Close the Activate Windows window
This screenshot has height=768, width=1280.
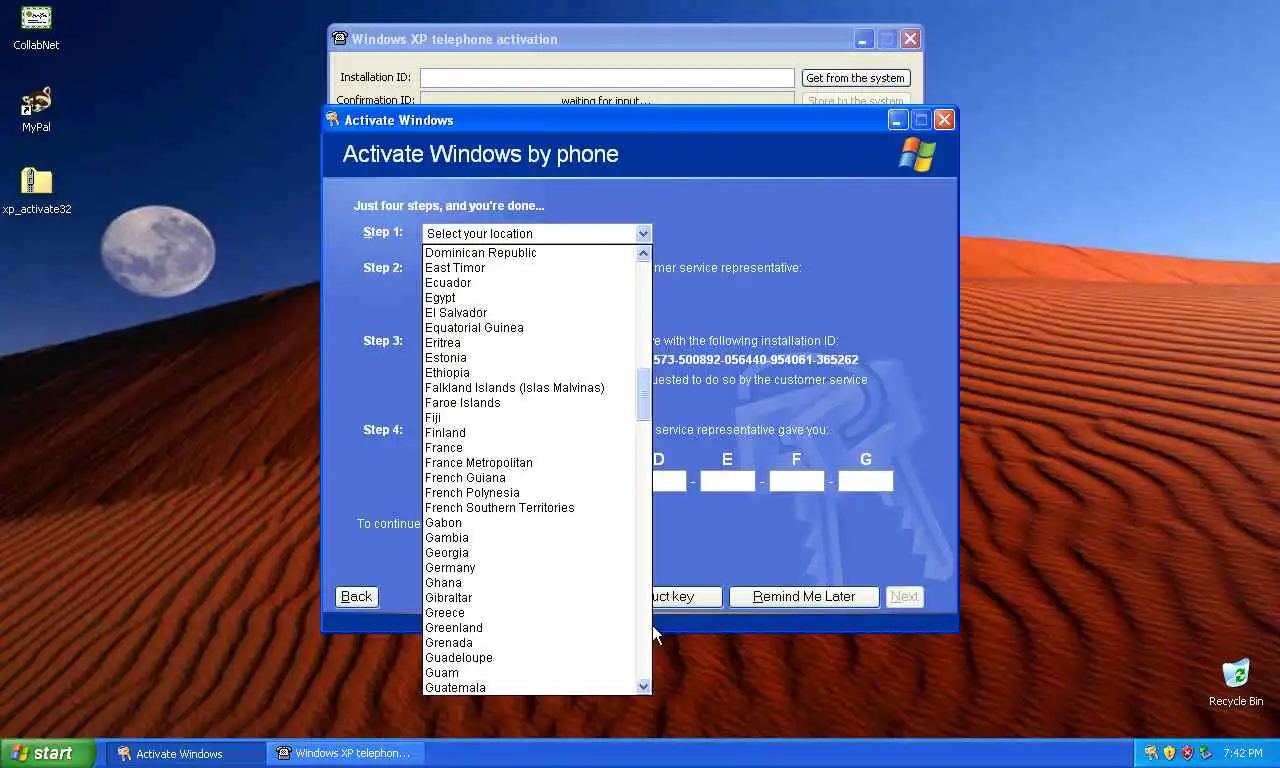coord(944,120)
